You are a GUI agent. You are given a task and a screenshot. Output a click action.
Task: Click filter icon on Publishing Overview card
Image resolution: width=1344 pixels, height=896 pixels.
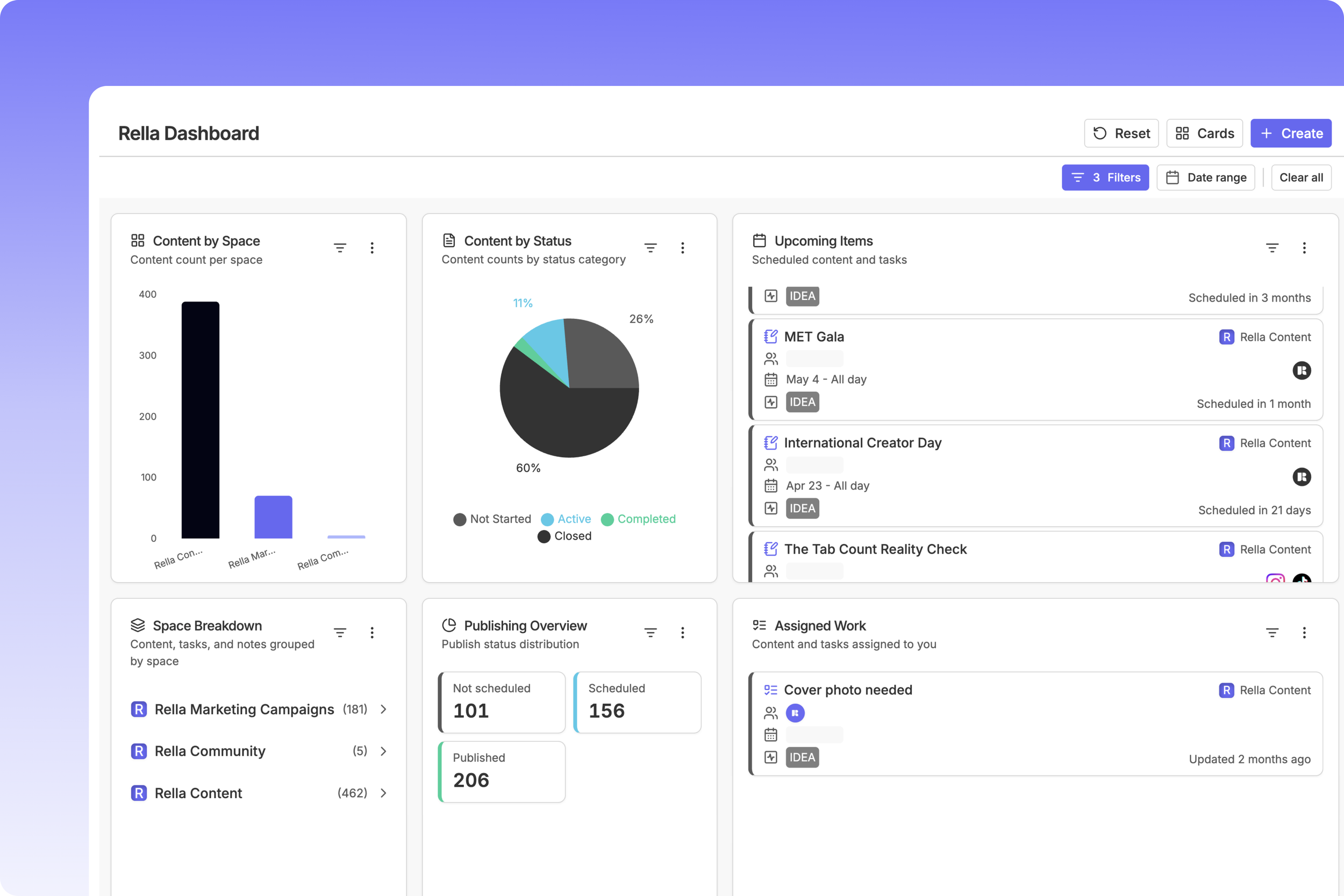click(x=650, y=632)
